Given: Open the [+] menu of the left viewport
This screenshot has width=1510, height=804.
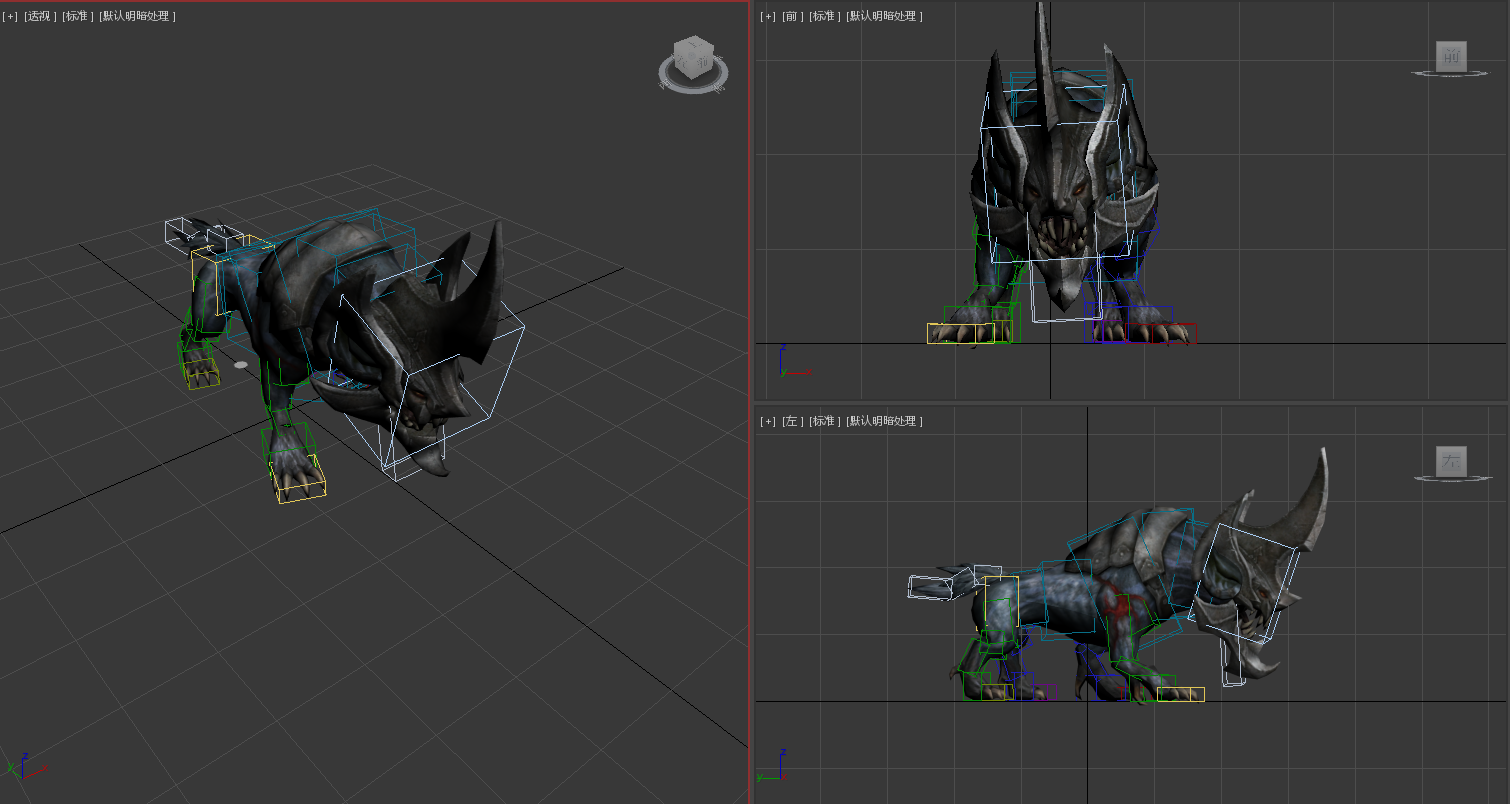Looking at the screenshot, I should coord(767,421).
